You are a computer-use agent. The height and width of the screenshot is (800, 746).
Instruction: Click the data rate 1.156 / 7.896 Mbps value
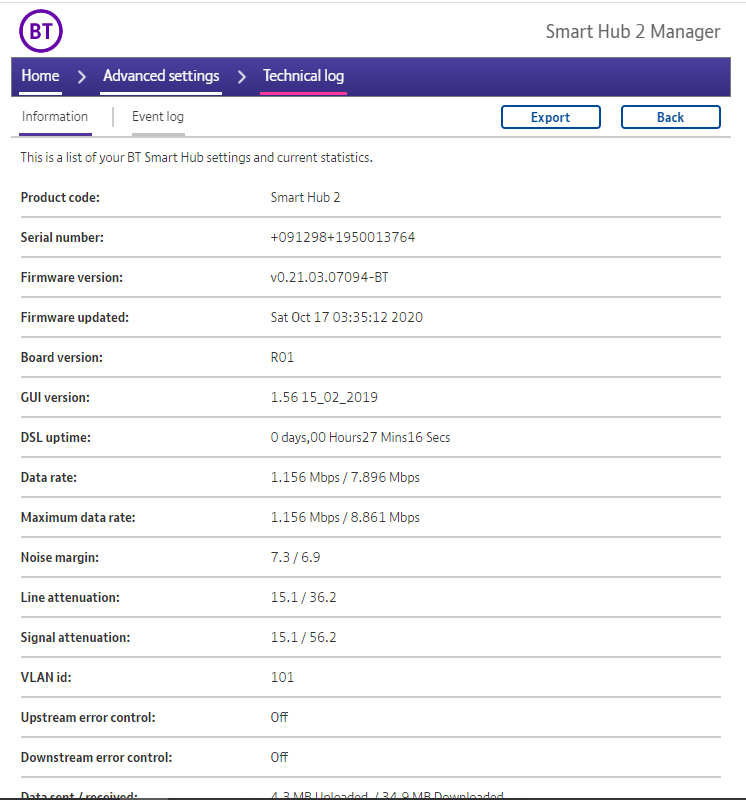345,477
